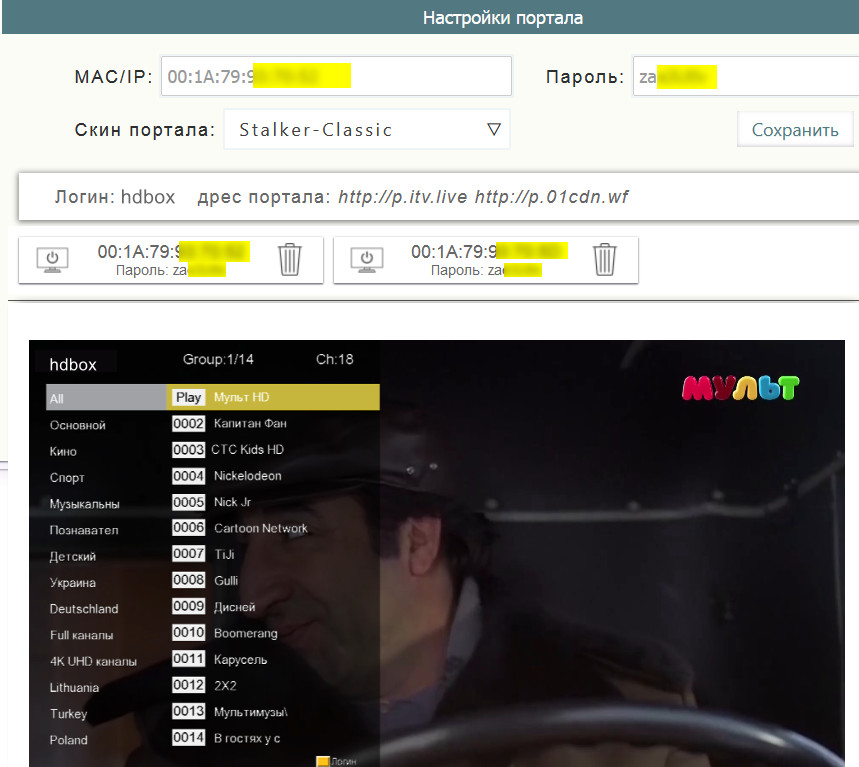Viewport: 859px width, 767px height.
Task: Open the Stalker-Classic skin dropdown
Action: pyautogui.click(x=367, y=129)
